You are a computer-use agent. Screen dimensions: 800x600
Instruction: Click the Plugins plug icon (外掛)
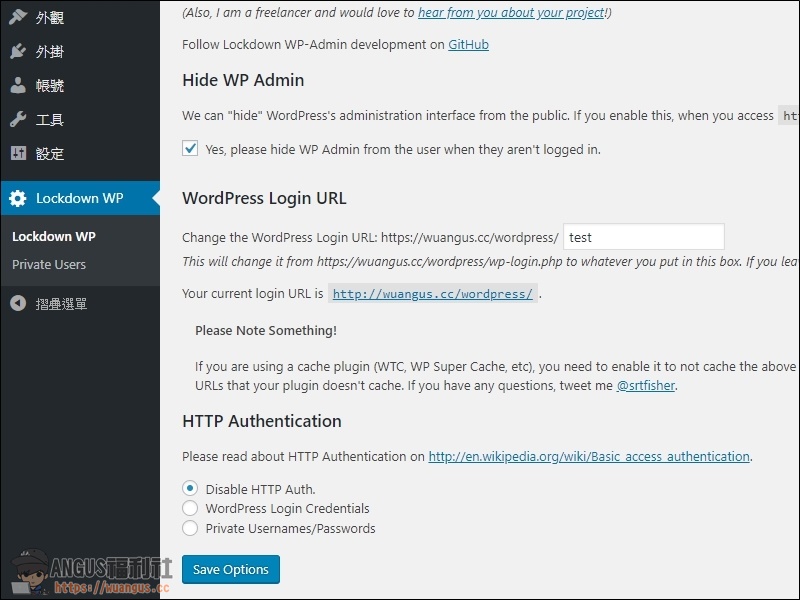pyautogui.click(x=18, y=51)
